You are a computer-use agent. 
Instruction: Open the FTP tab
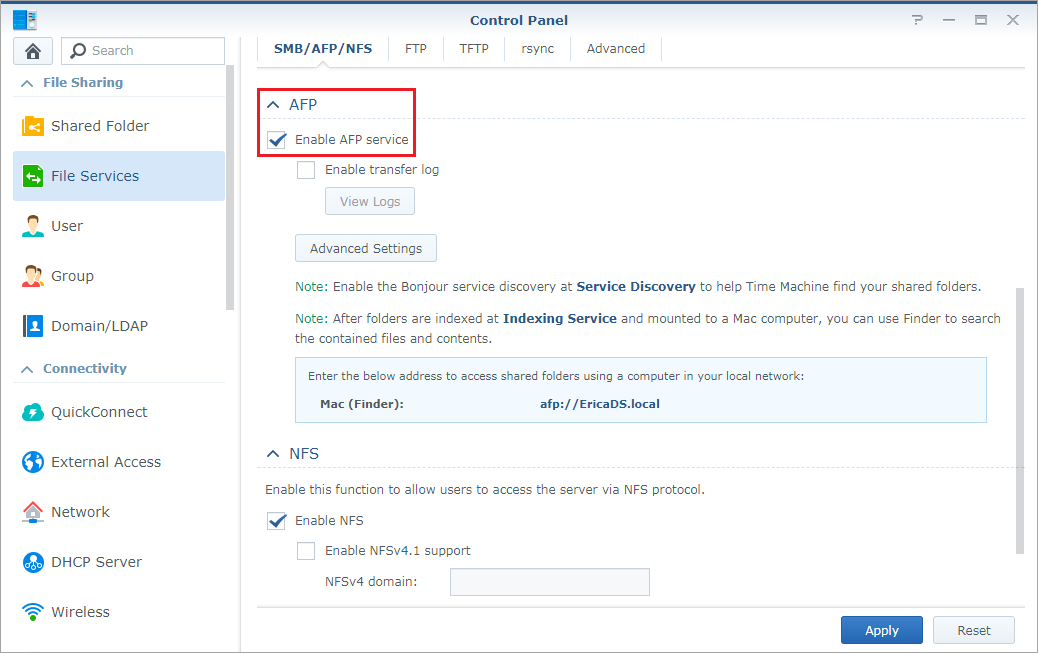[416, 48]
